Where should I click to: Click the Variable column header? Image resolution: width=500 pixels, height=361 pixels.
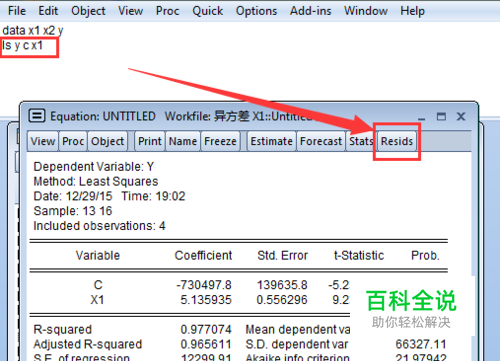coord(98,256)
